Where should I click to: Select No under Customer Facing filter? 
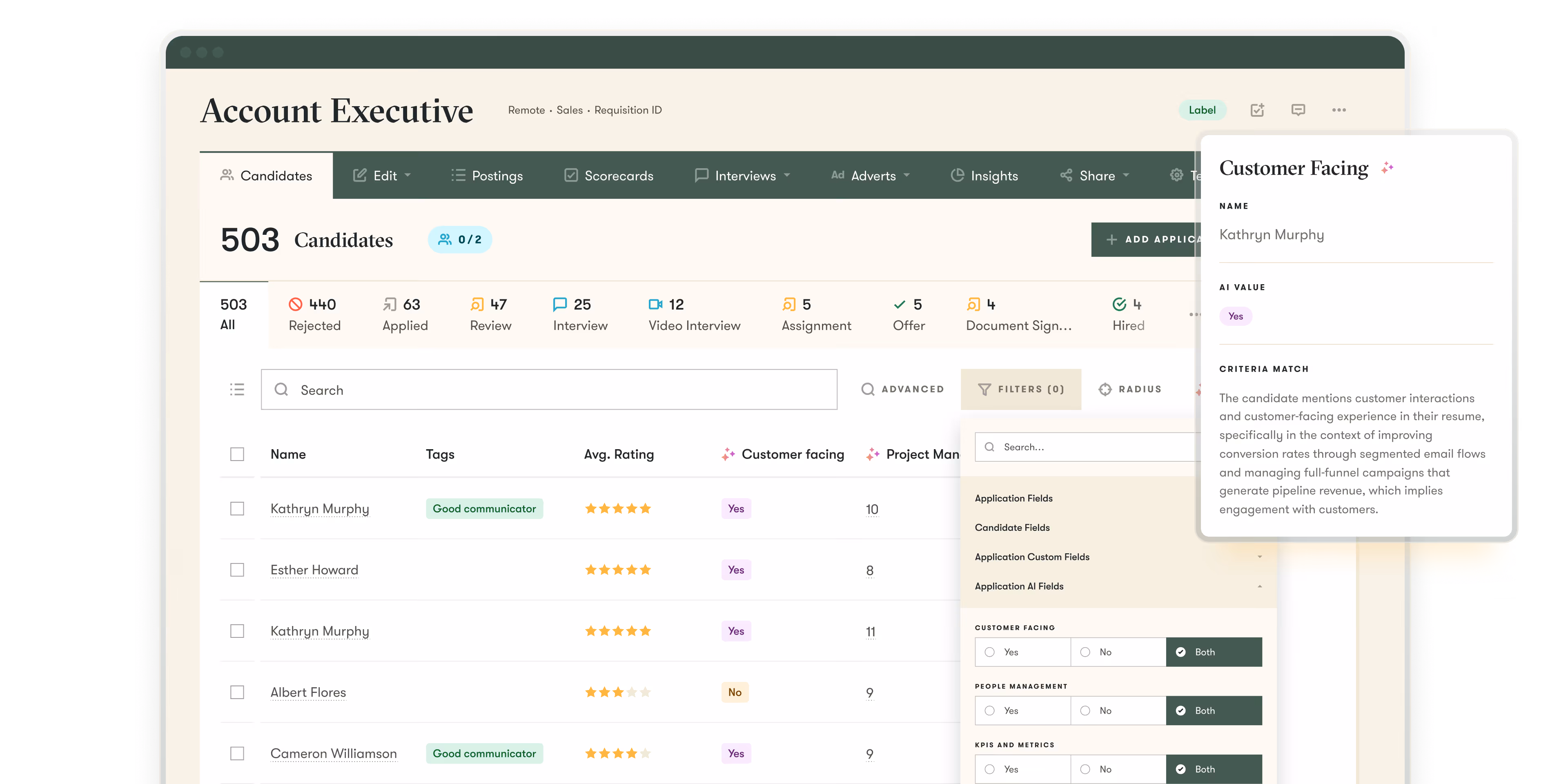pyautogui.click(x=1118, y=652)
